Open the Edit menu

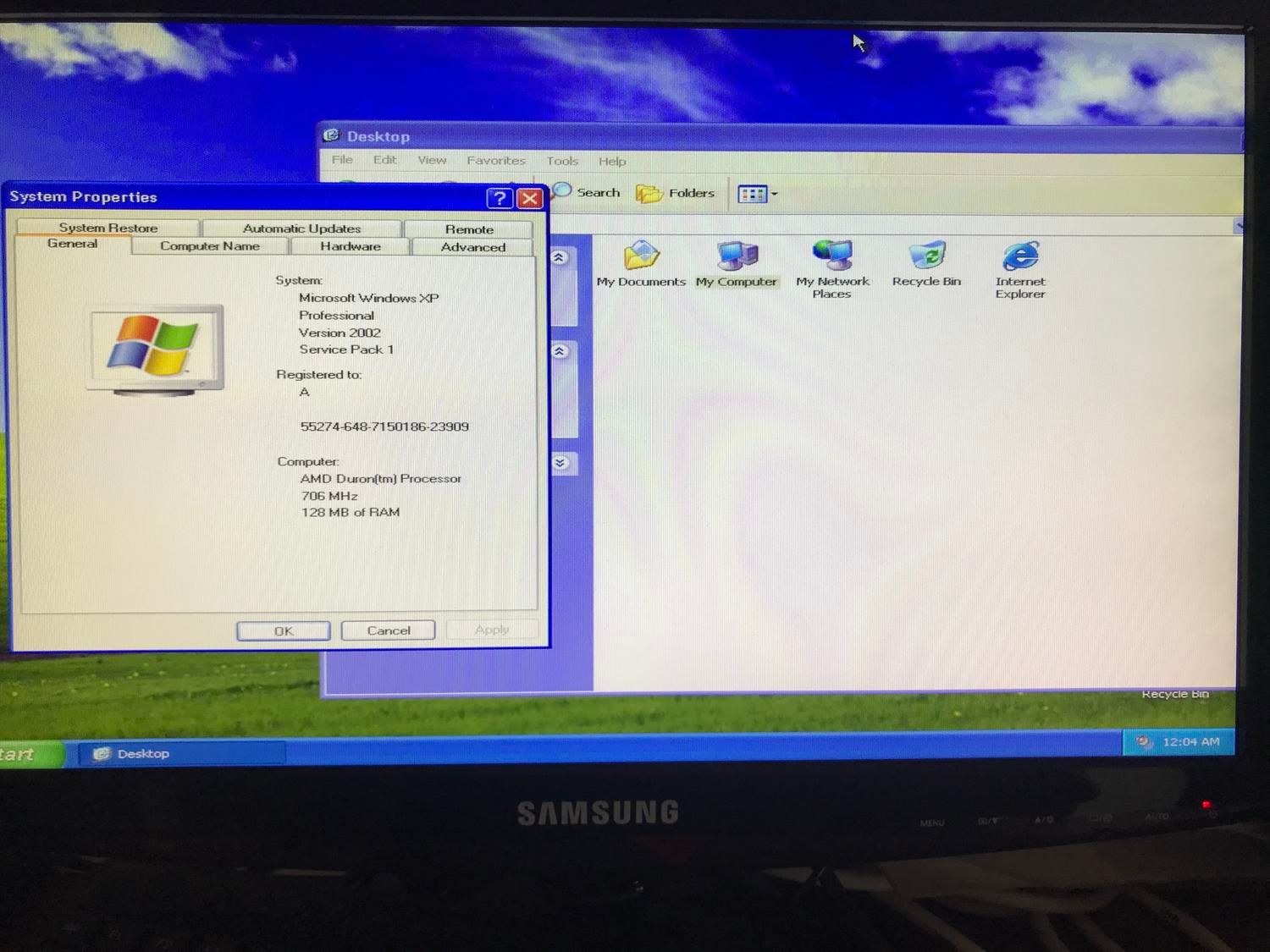click(385, 159)
